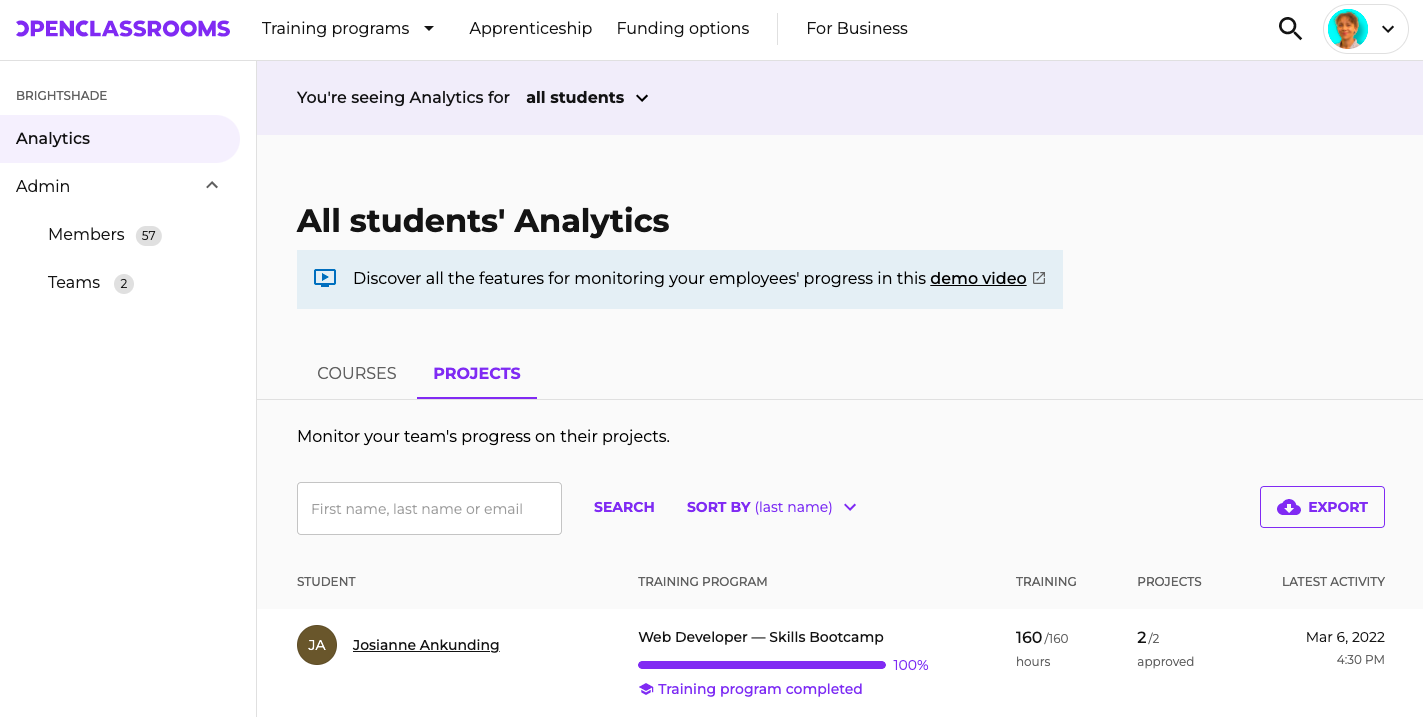The image size is (1423, 717).
Task: Click the Web Developer progress bar
Action: pyautogui.click(x=762, y=665)
